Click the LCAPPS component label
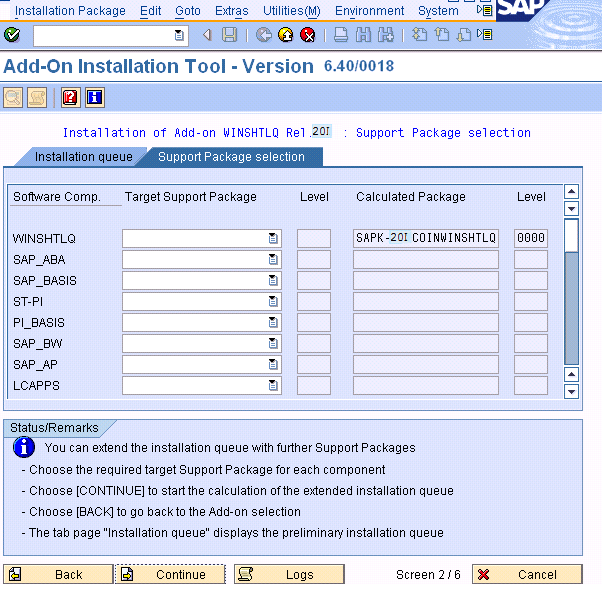 [x=36, y=385]
